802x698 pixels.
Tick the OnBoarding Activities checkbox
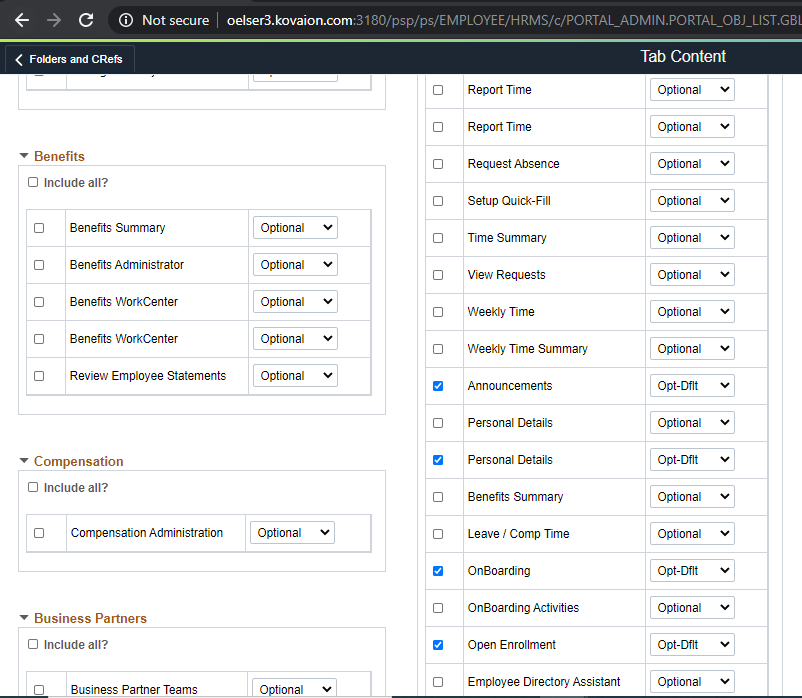point(438,608)
